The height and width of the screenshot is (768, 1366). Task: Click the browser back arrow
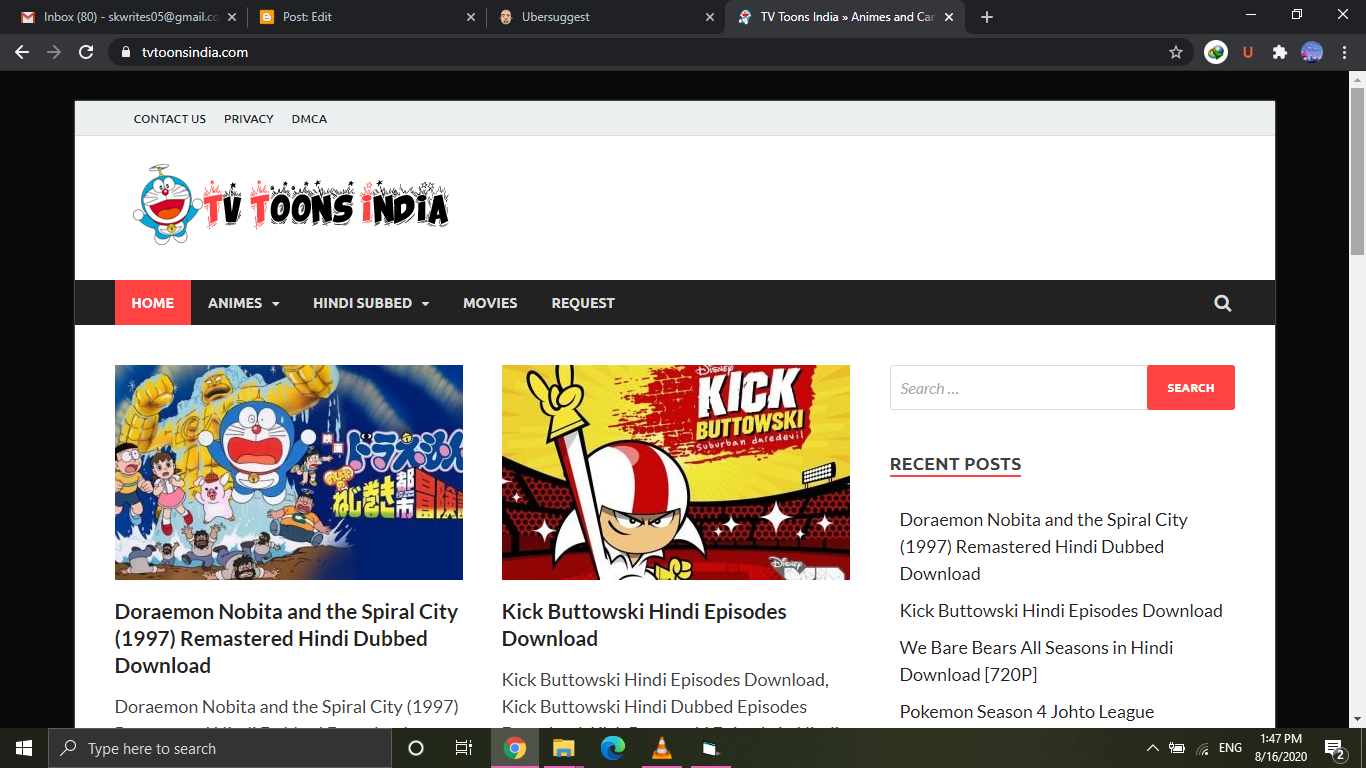pyautogui.click(x=22, y=52)
